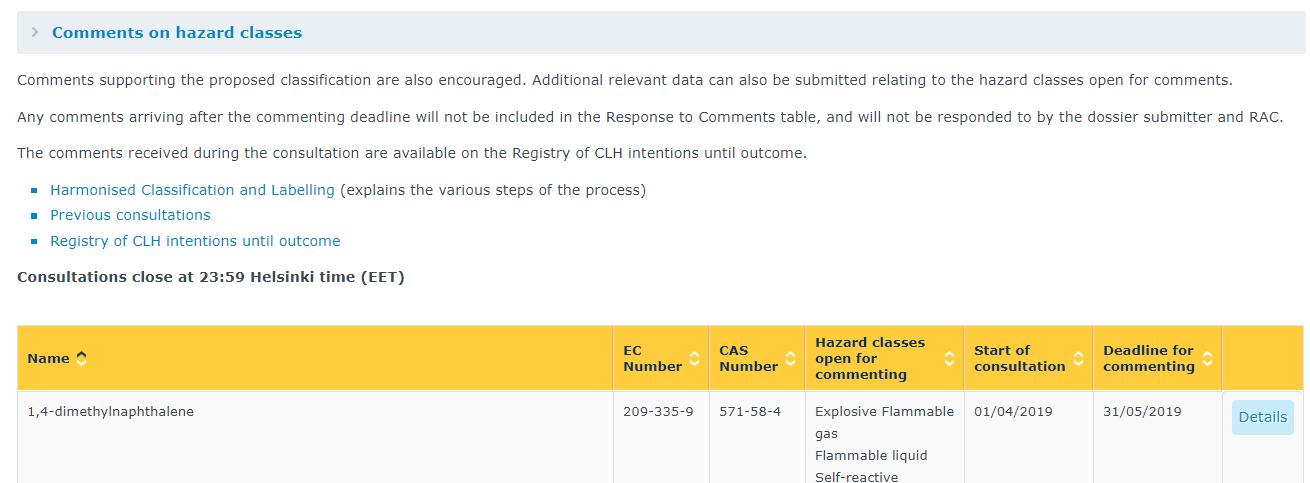Click the Start of consultation sort arrows
The height and width of the screenshot is (483, 1310).
tap(1078, 358)
